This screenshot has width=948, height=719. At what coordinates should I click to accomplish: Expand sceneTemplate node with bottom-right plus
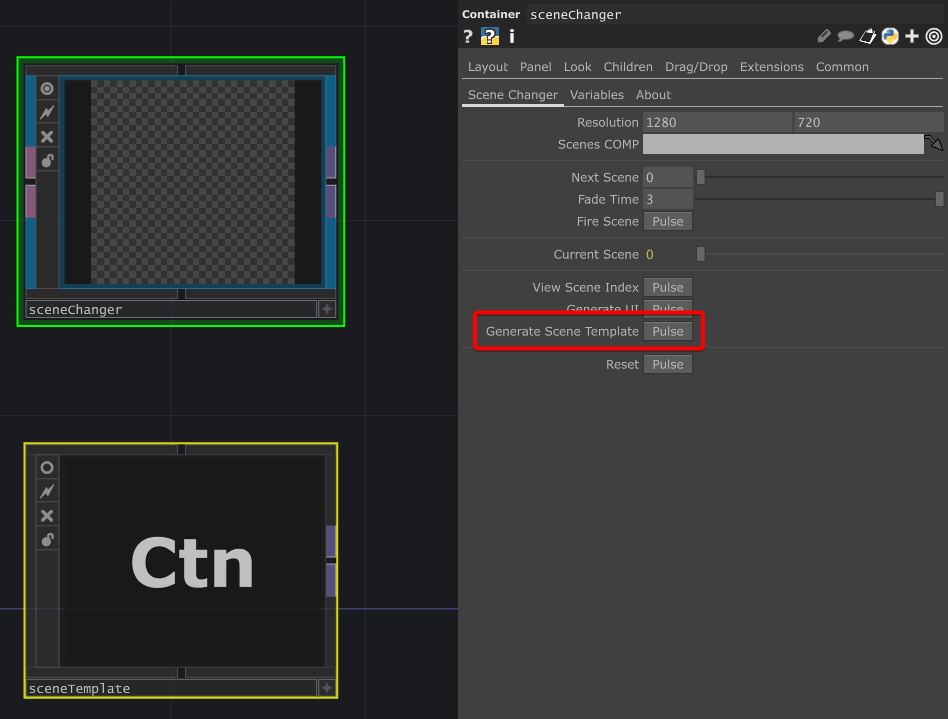coord(326,688)
